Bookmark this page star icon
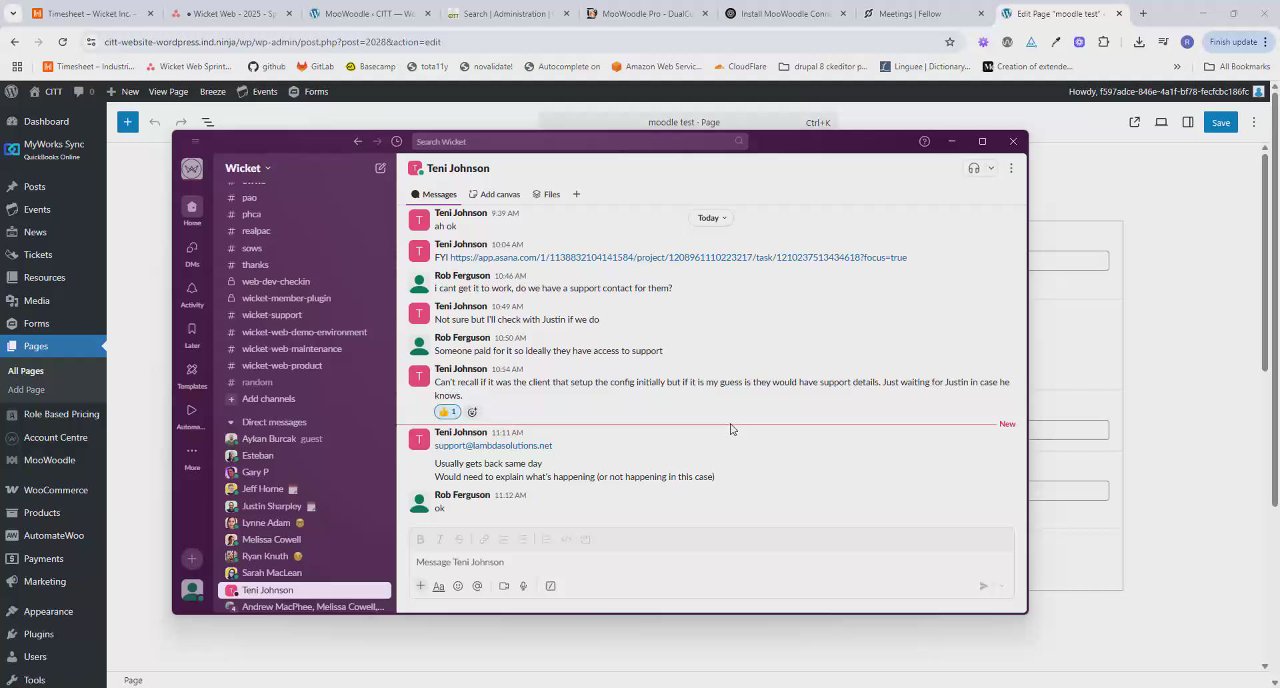 pos(950,42)
